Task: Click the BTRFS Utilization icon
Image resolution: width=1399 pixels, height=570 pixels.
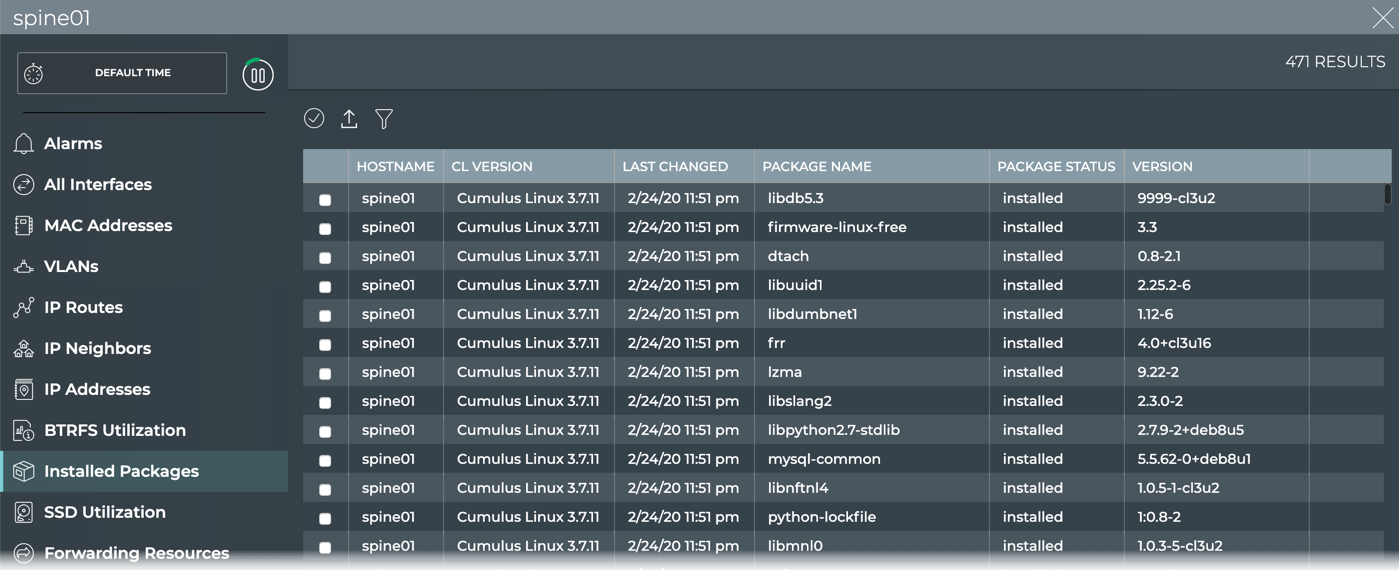Action: [x=24, y=431]
